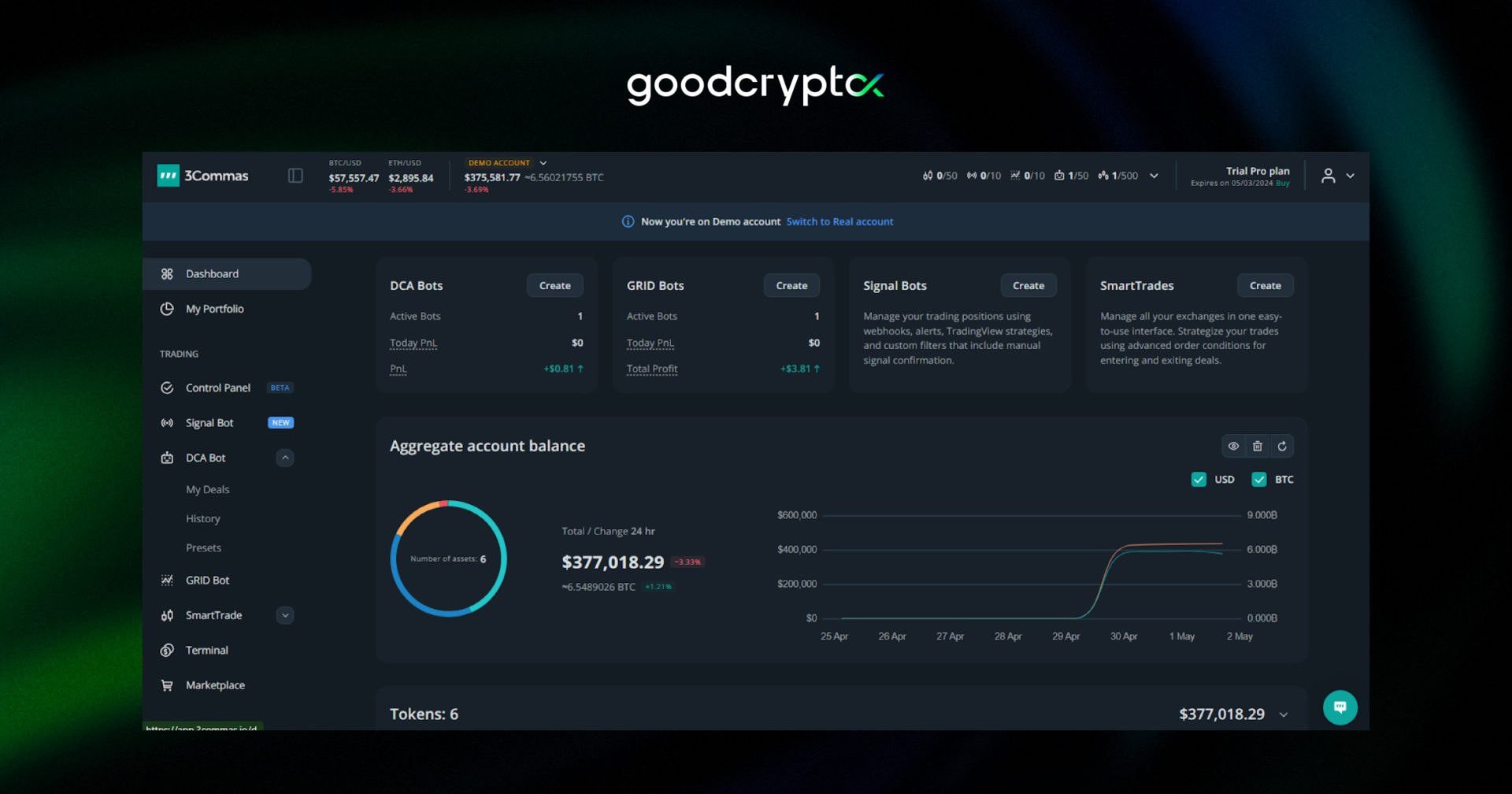Expand the Tokens: 6 section
1512x794 pixels.
[x=1284, y=715]
